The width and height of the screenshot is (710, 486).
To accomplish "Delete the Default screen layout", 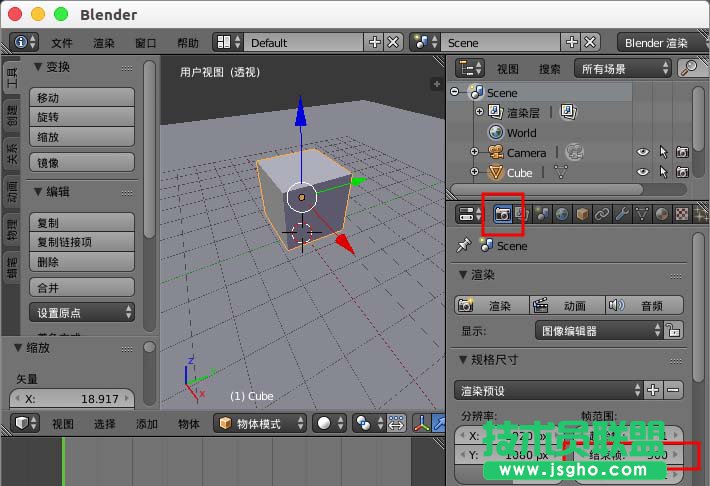I will pos(393,42).
